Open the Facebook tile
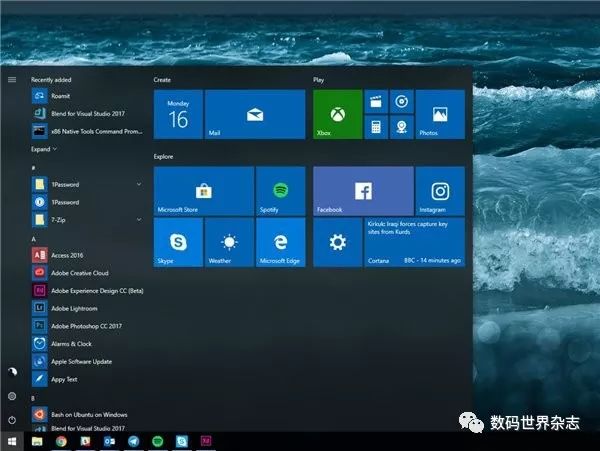600x451 pixels. 363,190
